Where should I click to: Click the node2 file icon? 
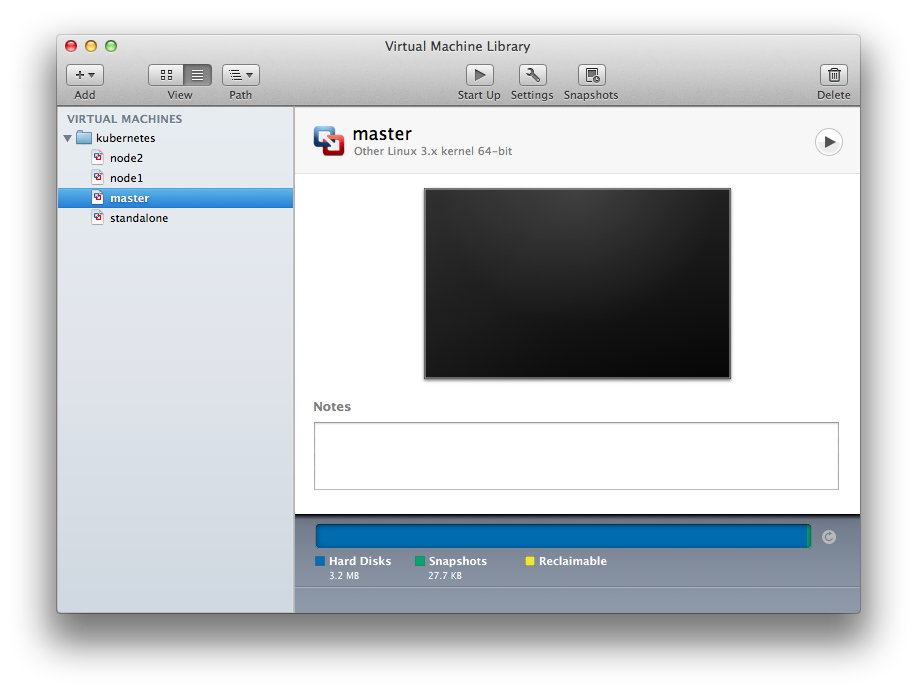coord(98,157)
